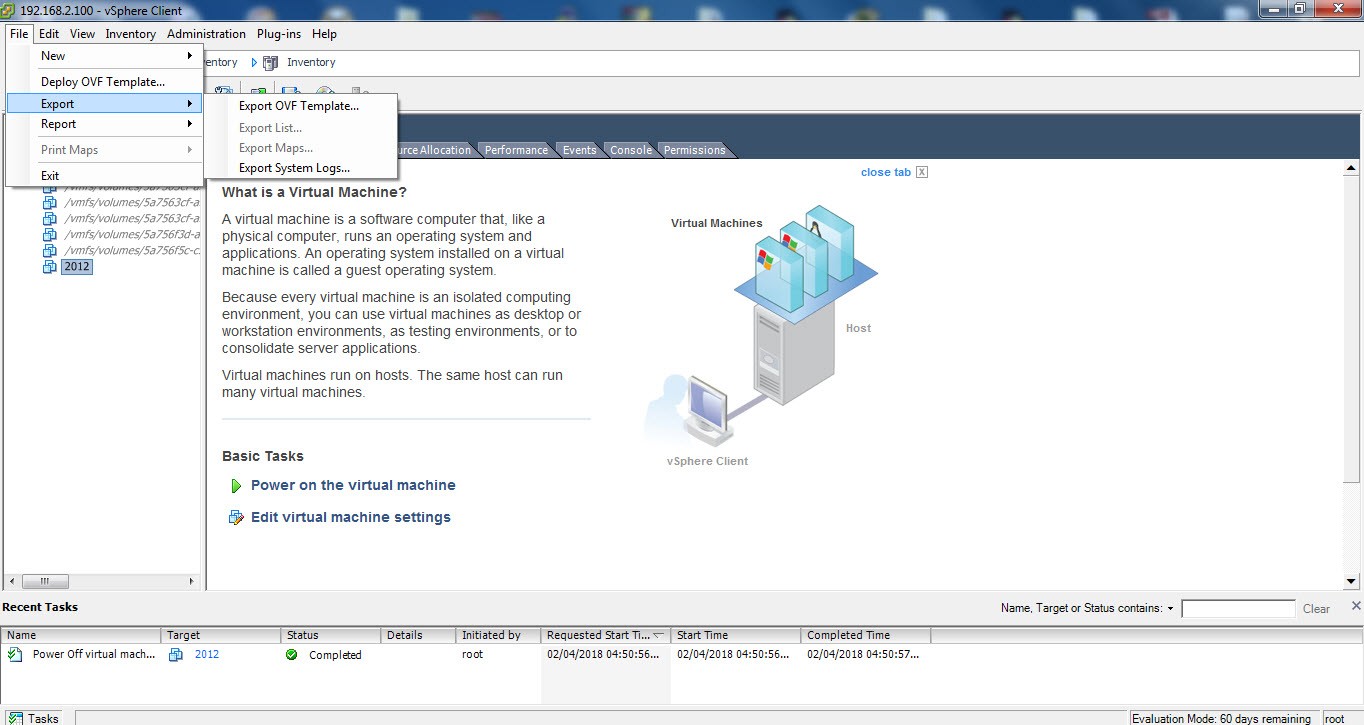Viewport: 1364px width, 725px height.
Task: Click the inventory tree scroll right arrow
Action: (x=193, y=581)
